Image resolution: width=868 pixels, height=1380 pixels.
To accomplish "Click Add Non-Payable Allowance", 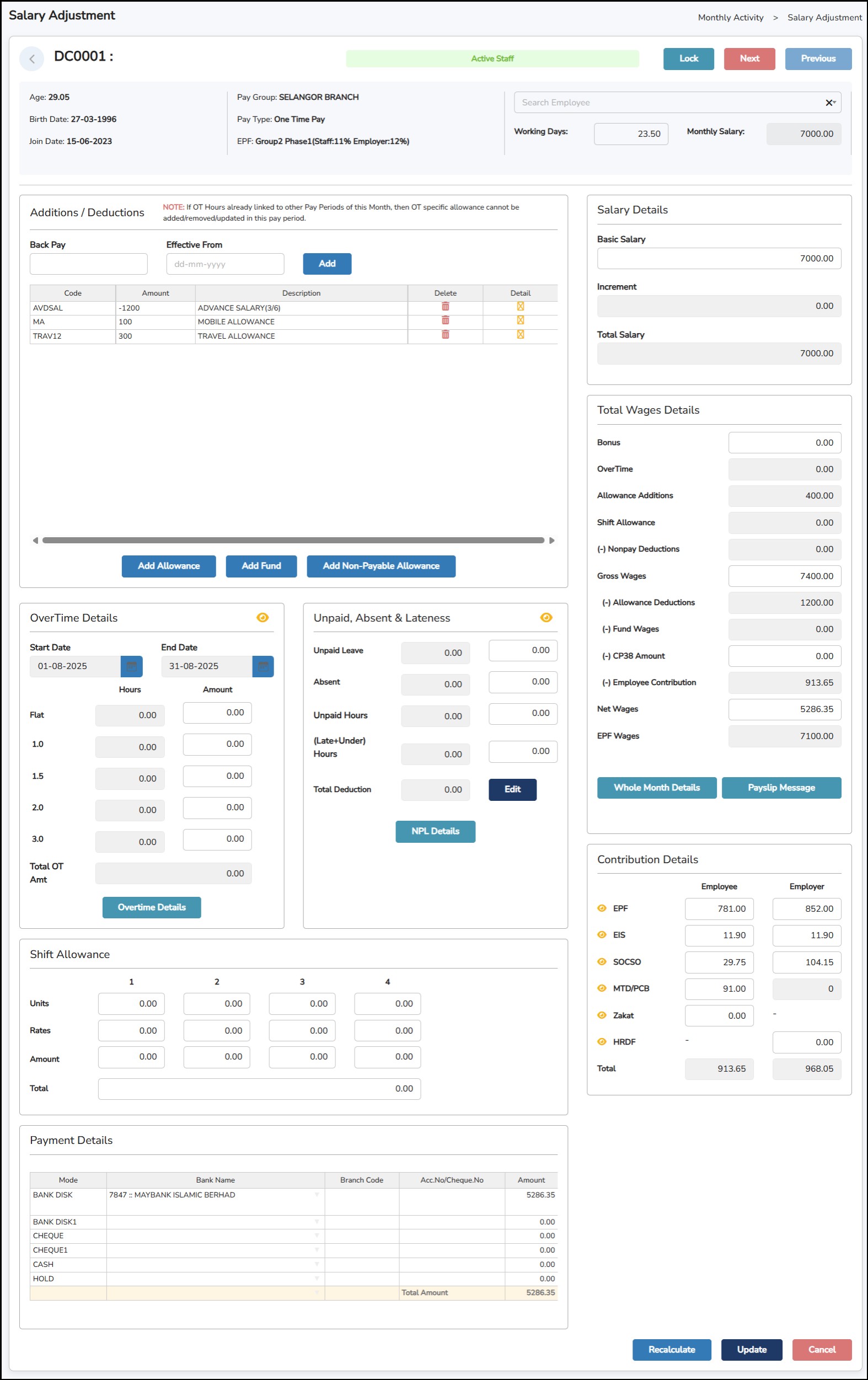I will coord(381,566).
